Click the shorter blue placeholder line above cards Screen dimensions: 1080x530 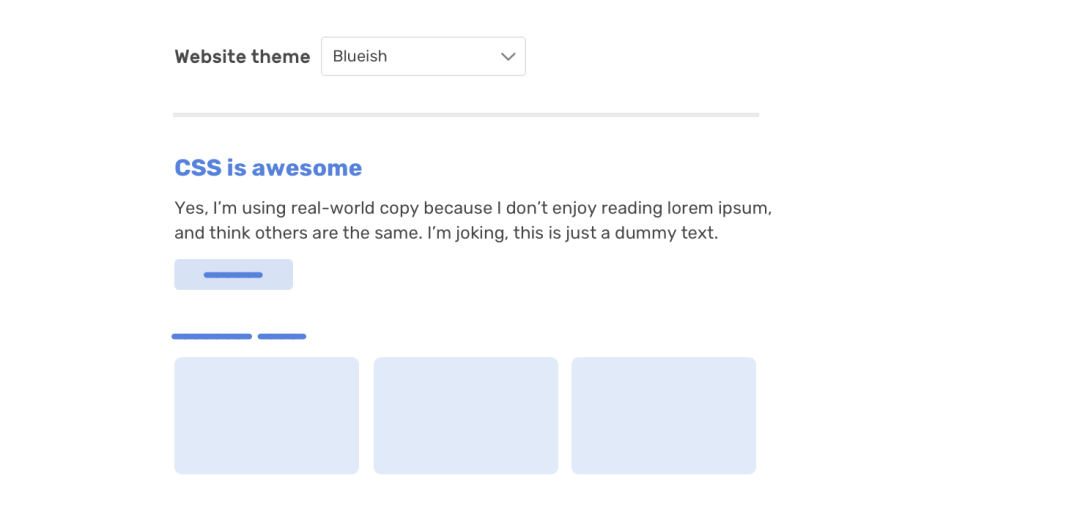282,336
